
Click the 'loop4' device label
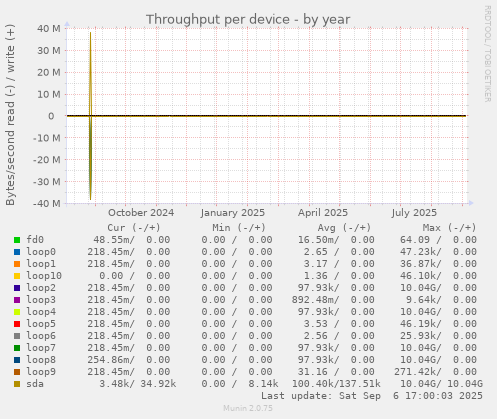pyautogui.click(x=41, y=312)
